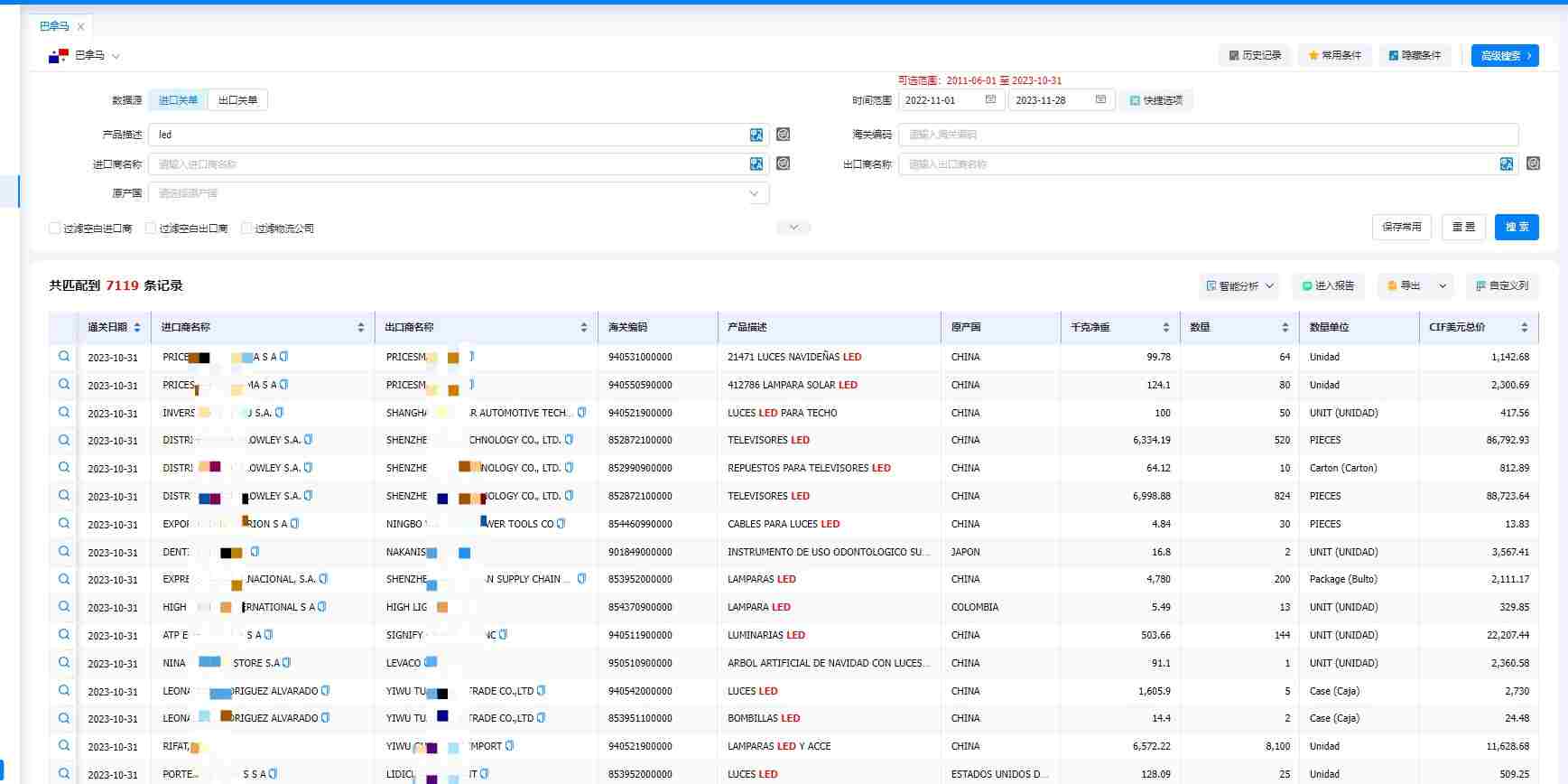Screen dimensions: 1568x784
Task: Expand more search conditions chevron
Action: point(793,228)
